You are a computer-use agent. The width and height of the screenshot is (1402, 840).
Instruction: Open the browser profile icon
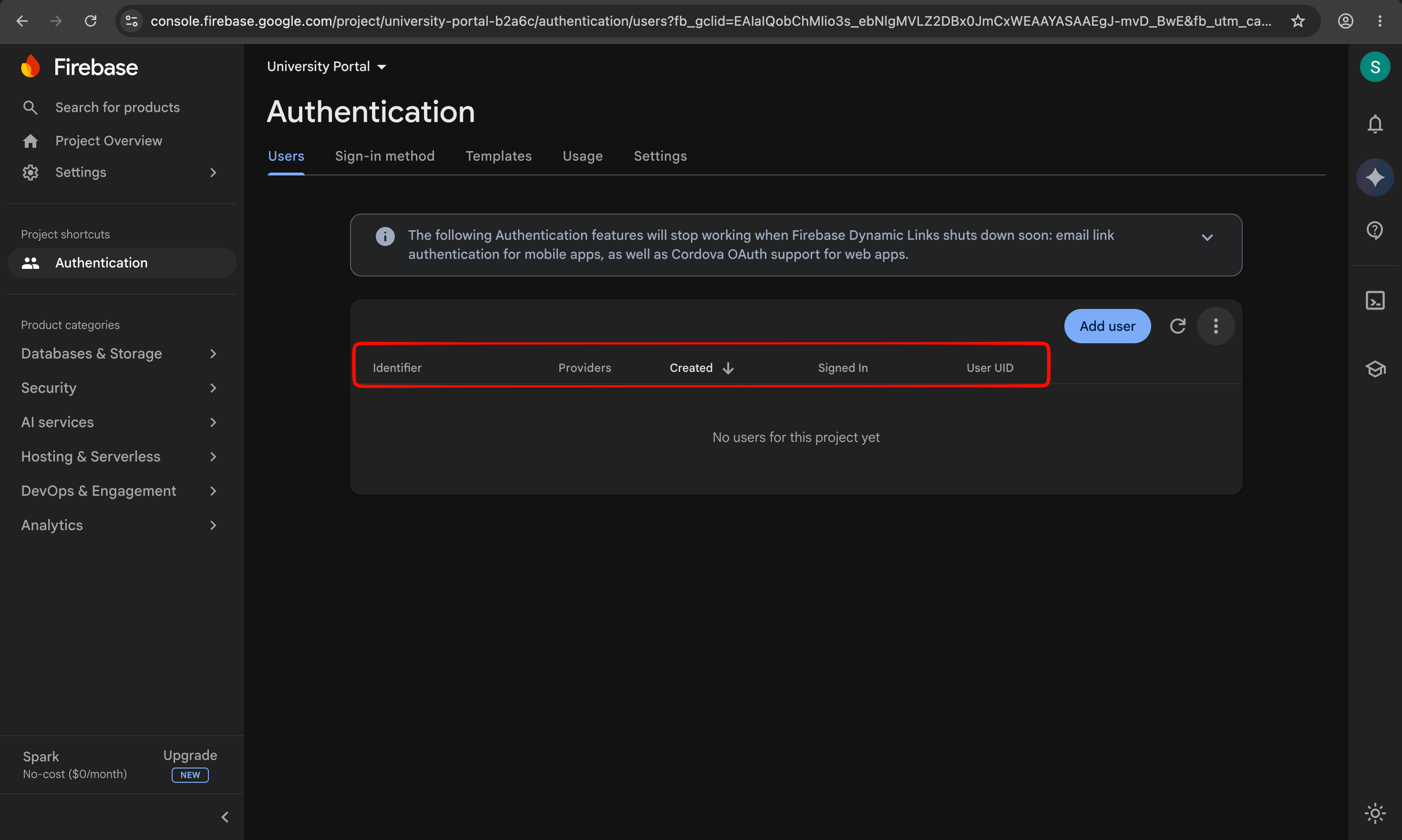(x=1345, y=21)
